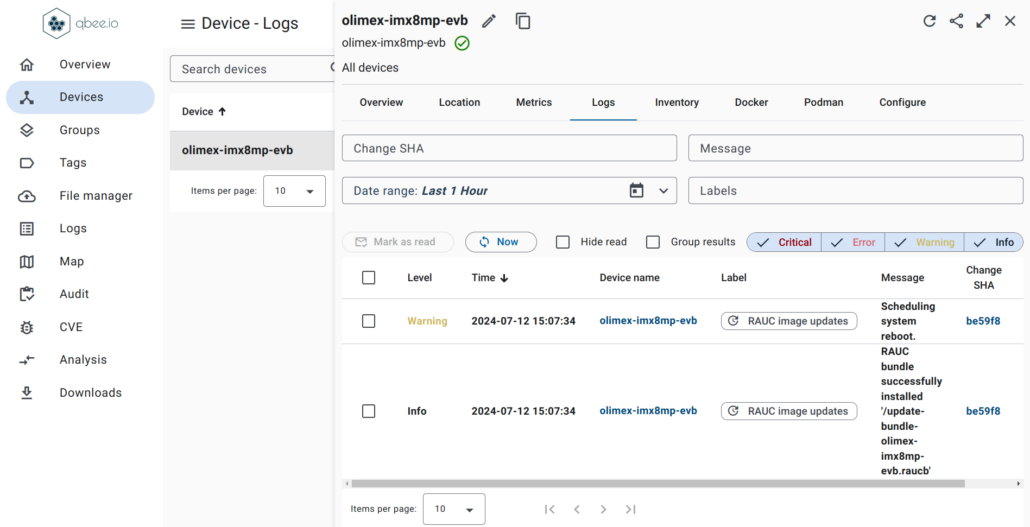1030x527 pixels.
Task: Click the Analysis arrows icon in sidebar
Action: 26,360
